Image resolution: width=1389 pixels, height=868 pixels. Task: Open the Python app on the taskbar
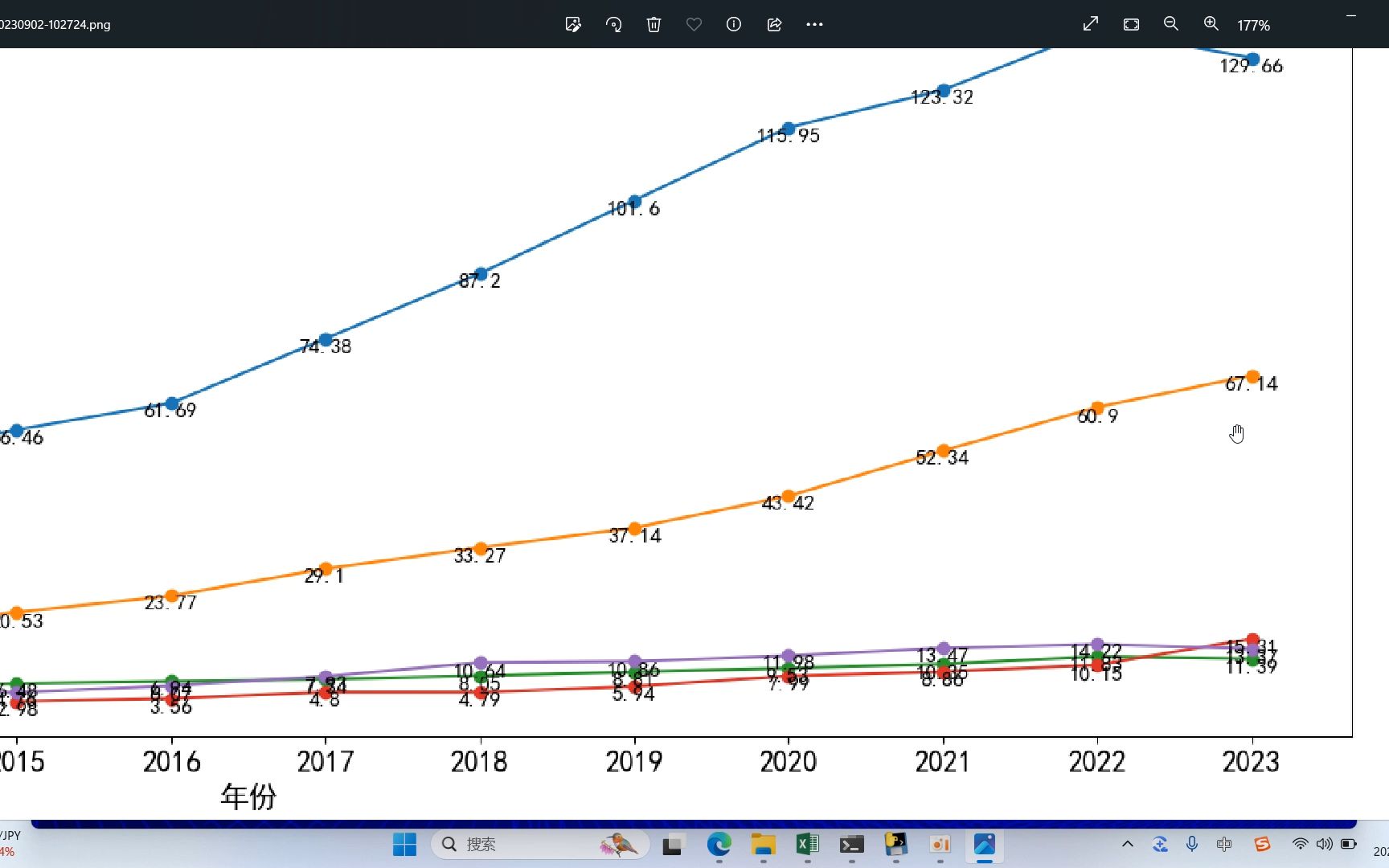[895, 845]
